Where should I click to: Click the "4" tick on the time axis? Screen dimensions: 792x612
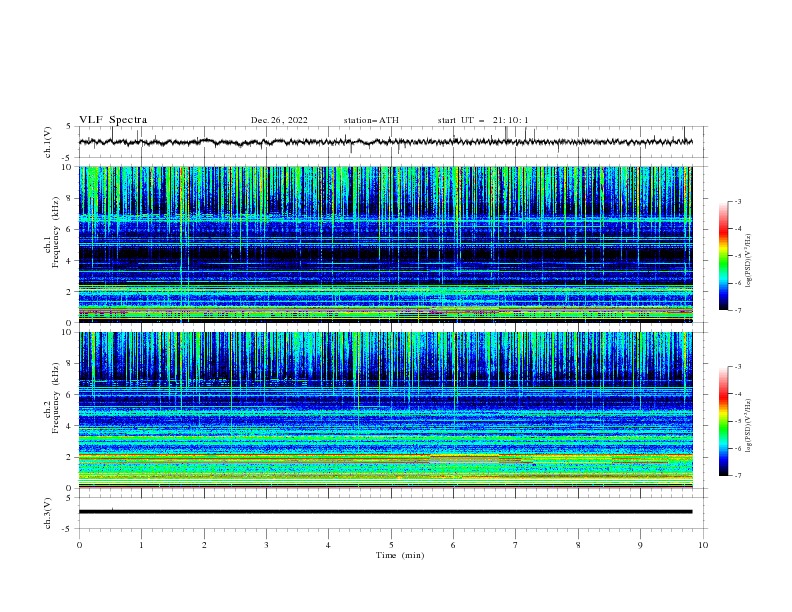tap(328, 545)
